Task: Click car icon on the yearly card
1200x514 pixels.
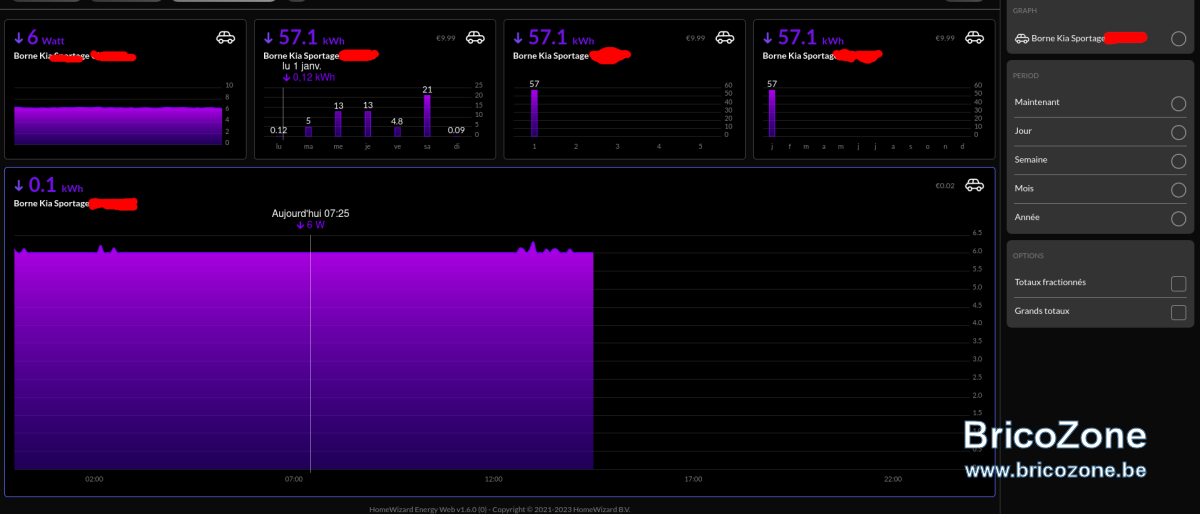Action: (x=974, y=37)
